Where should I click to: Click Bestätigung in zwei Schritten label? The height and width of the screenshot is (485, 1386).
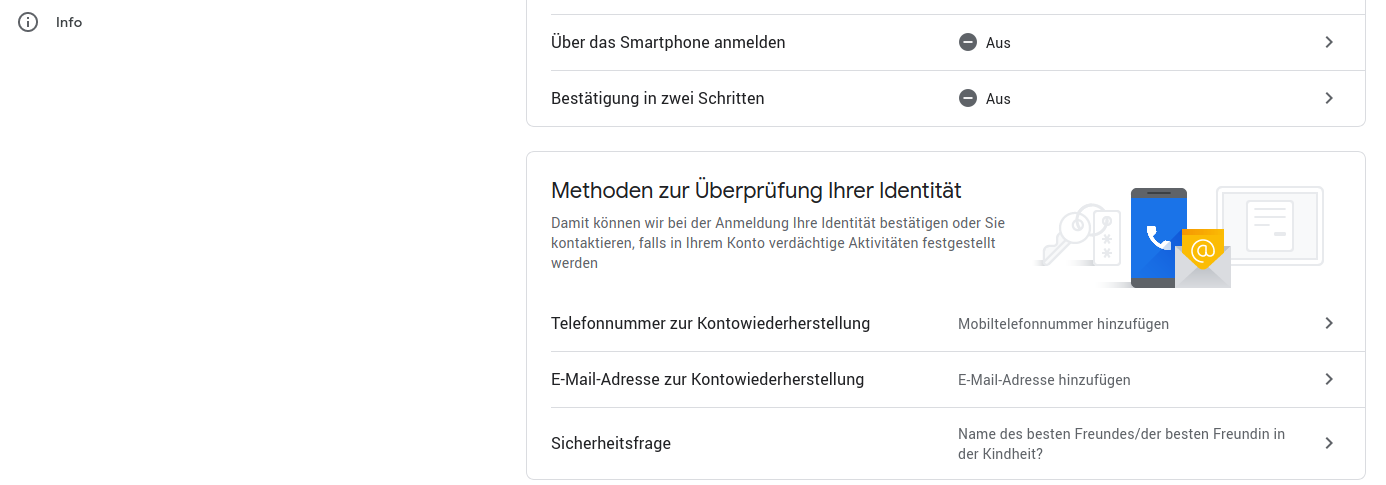[658, 99]
